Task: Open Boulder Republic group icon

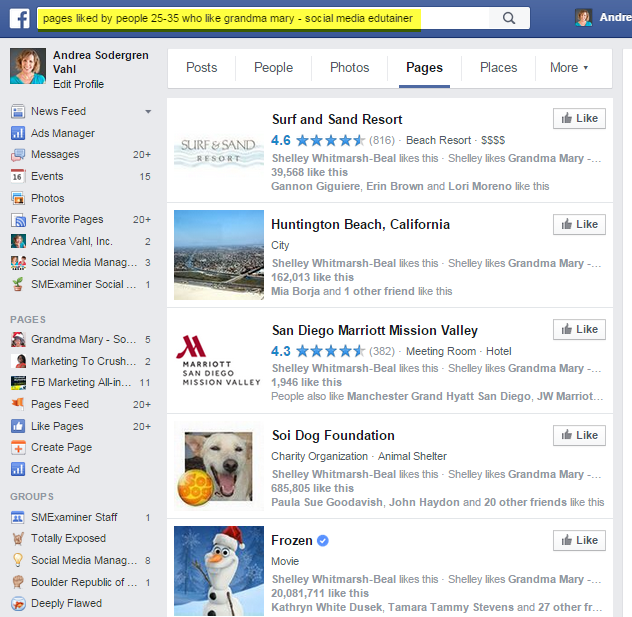Action: coord(18,582)
